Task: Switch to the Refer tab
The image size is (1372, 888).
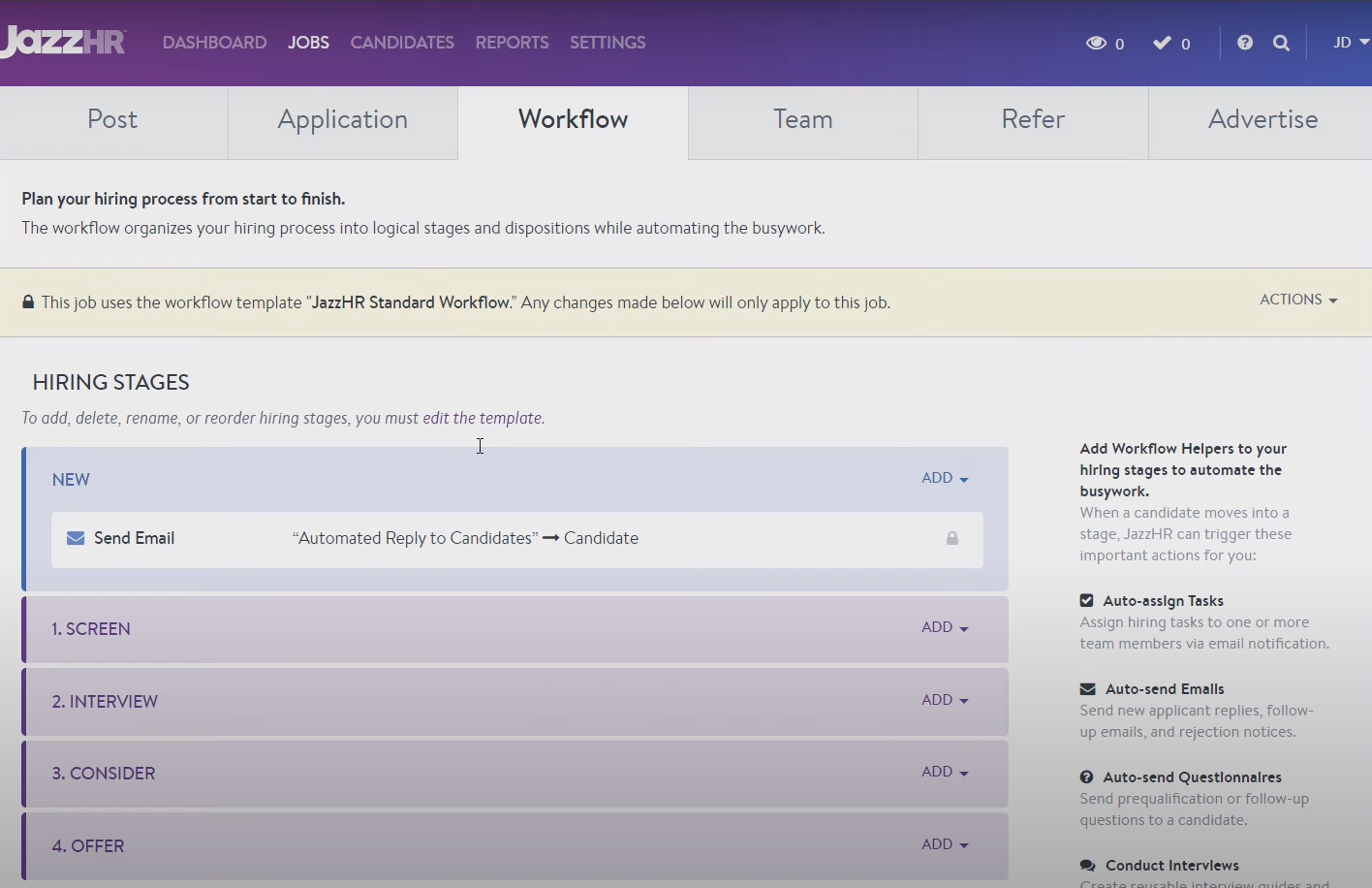Action: pyautogui.click(x=1033, y=120)
